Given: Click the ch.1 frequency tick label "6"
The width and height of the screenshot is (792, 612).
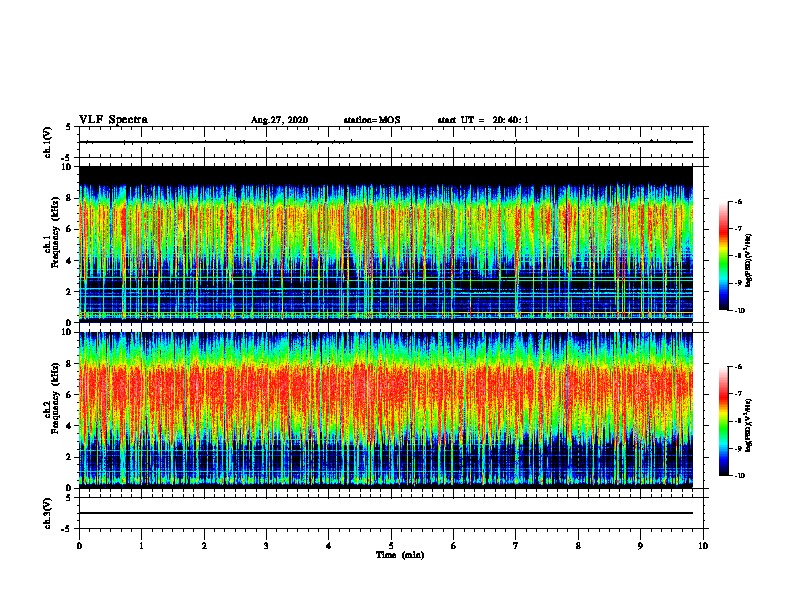Looking at the screenshot, I should click(x=69, y=229).
